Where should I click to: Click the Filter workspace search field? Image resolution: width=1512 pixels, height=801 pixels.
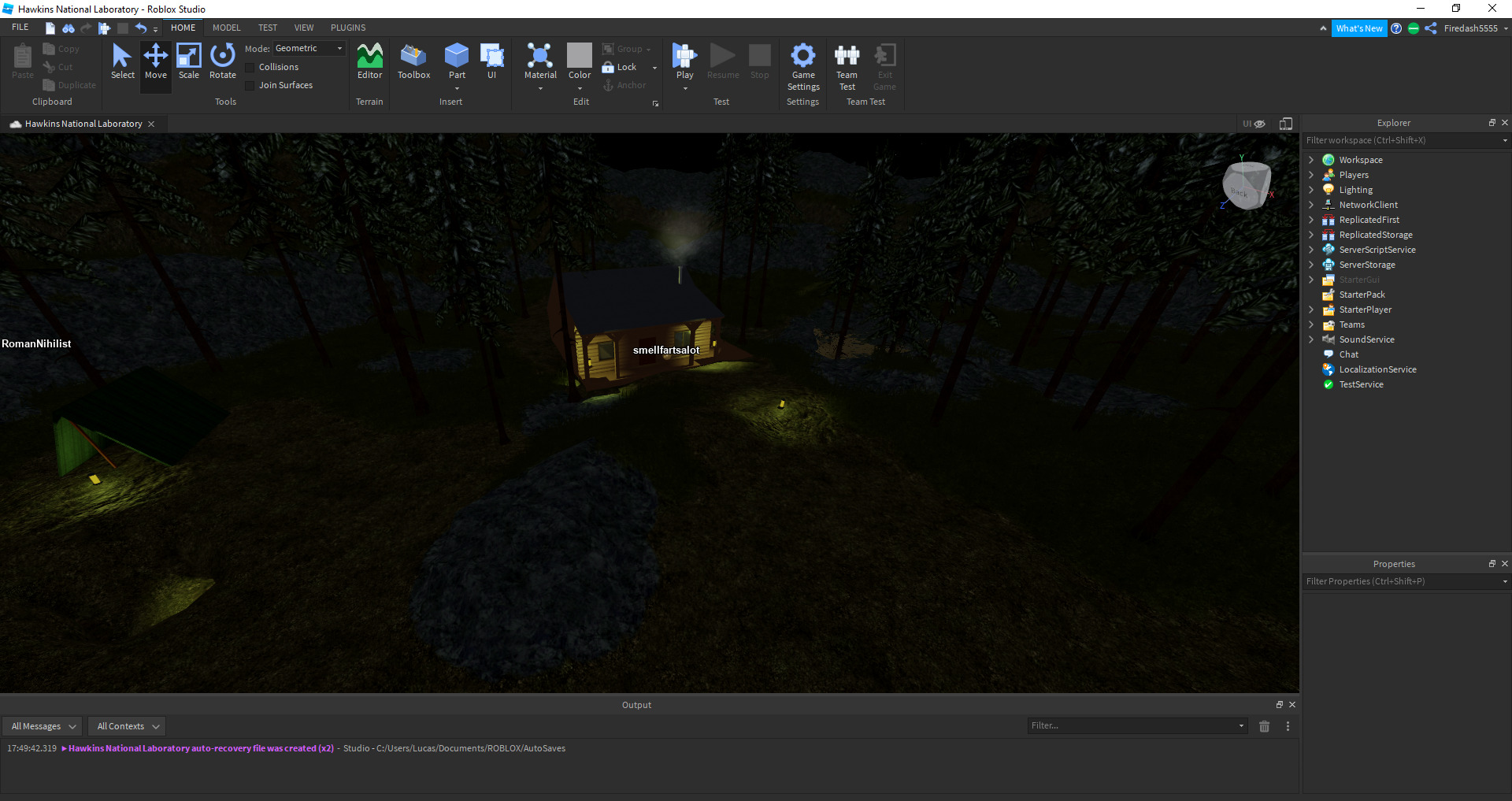click(1402, 140)
